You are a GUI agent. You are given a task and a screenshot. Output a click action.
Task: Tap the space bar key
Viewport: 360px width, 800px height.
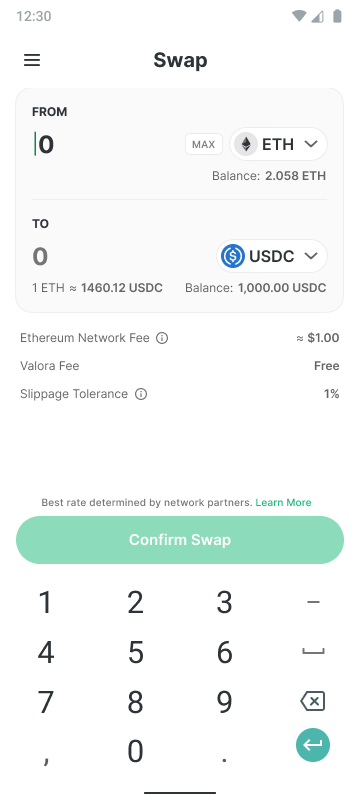pyautogui.click(x=313, y=652)
